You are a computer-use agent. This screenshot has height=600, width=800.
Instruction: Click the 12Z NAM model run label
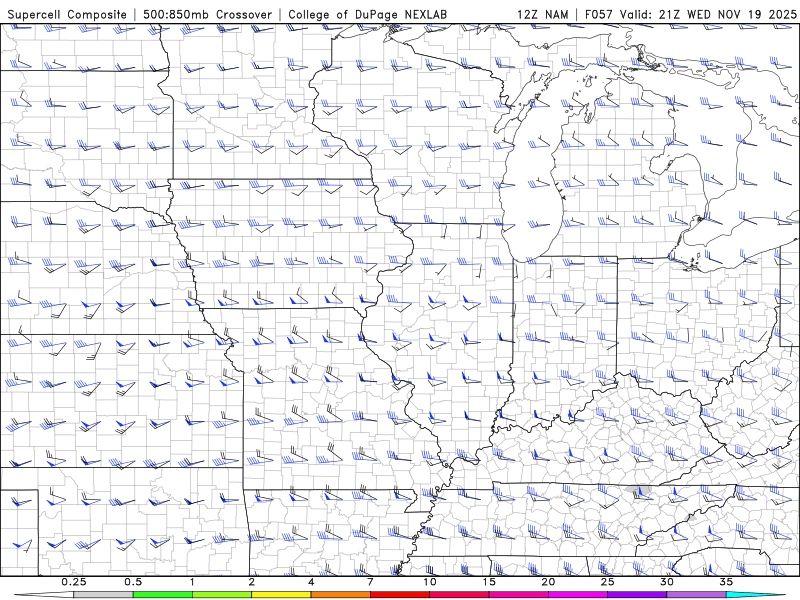pos(542,14)
